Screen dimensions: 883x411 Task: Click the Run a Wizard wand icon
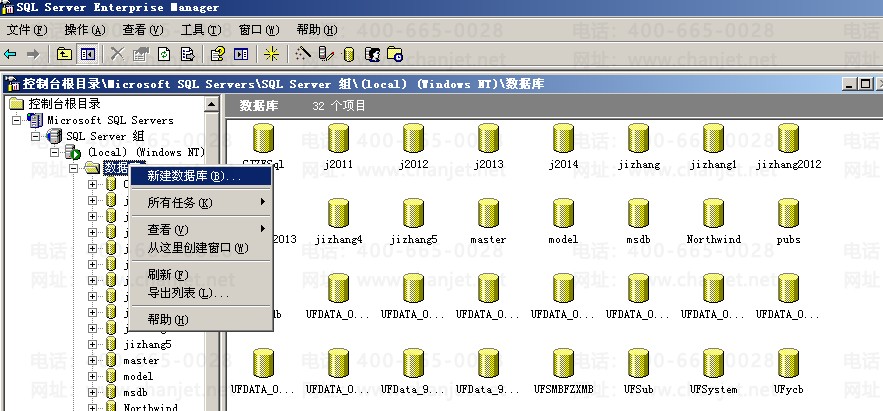coord(304,54)
